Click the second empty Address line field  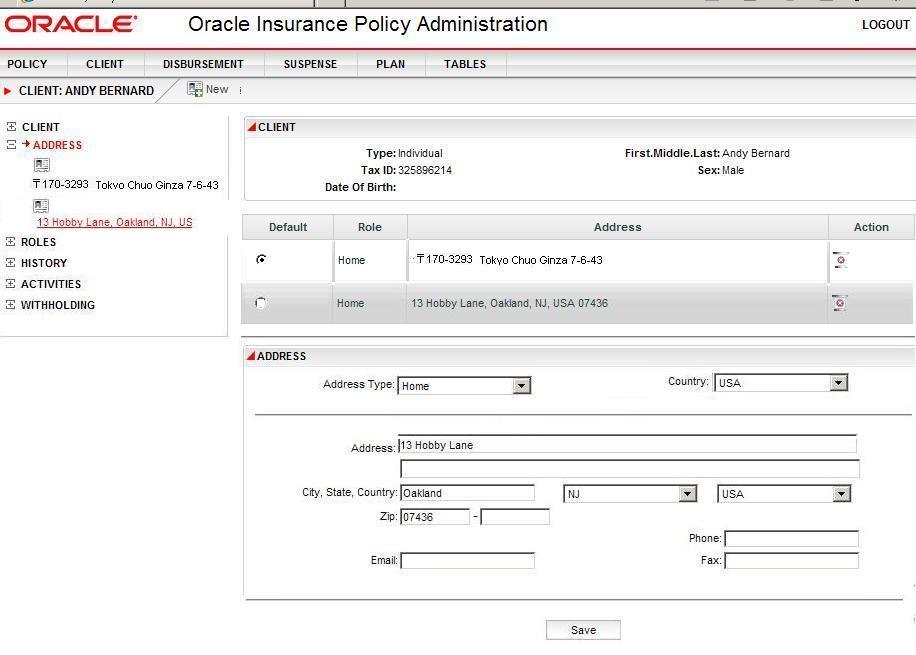click(630, 469)
